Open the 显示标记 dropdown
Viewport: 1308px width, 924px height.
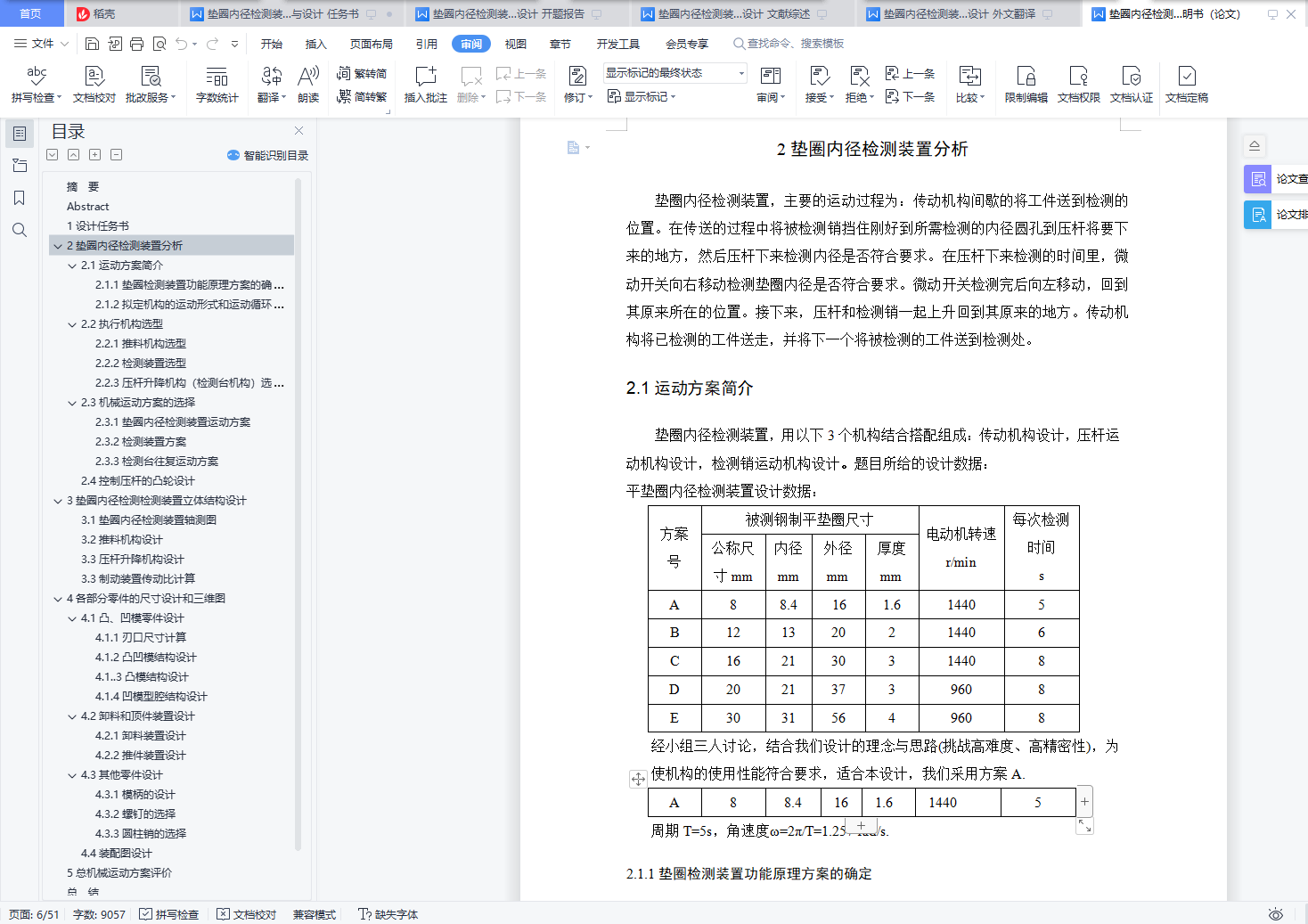(642, 96)
